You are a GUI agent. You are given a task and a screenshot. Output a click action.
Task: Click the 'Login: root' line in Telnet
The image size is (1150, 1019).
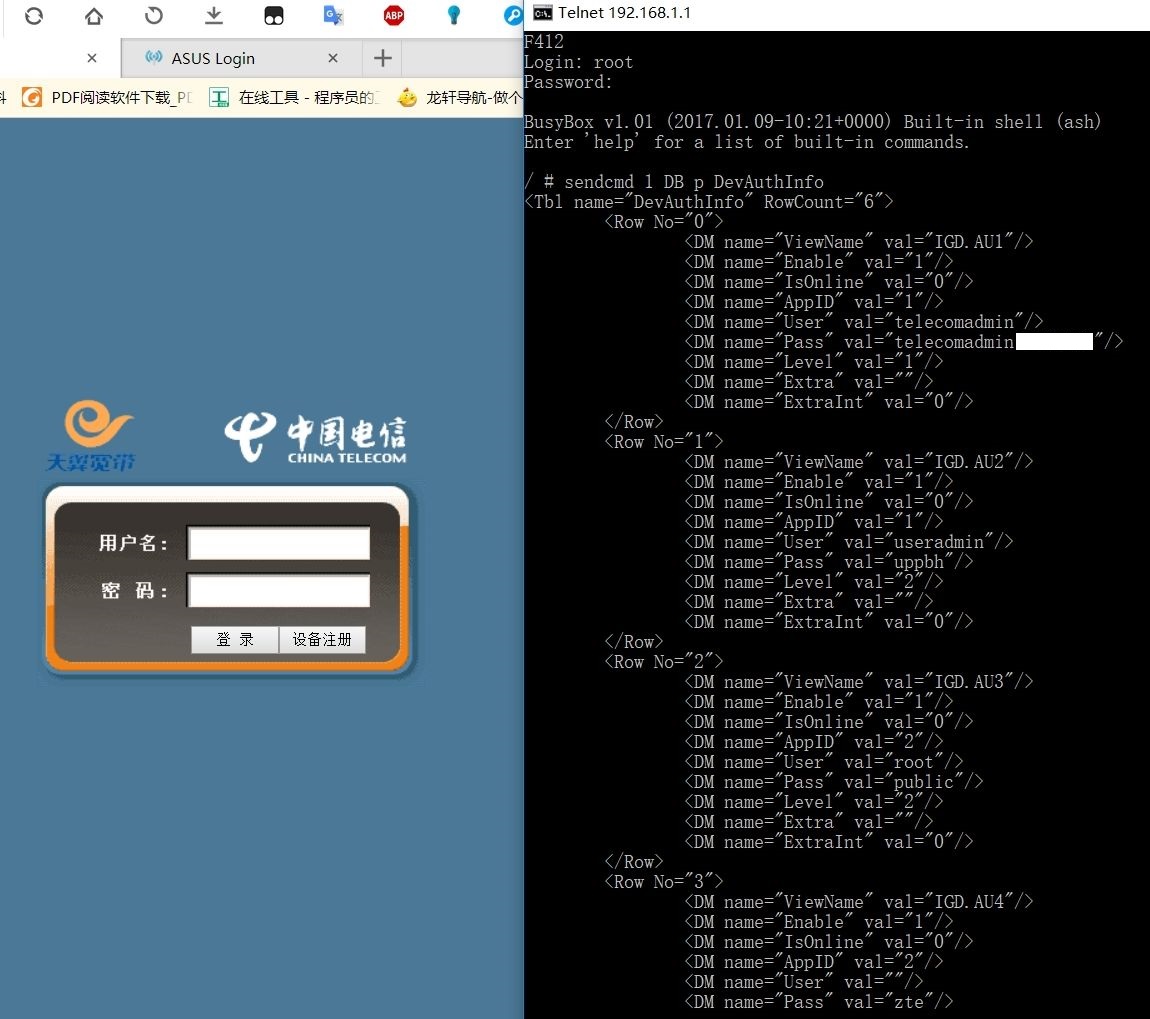[578, 62]
